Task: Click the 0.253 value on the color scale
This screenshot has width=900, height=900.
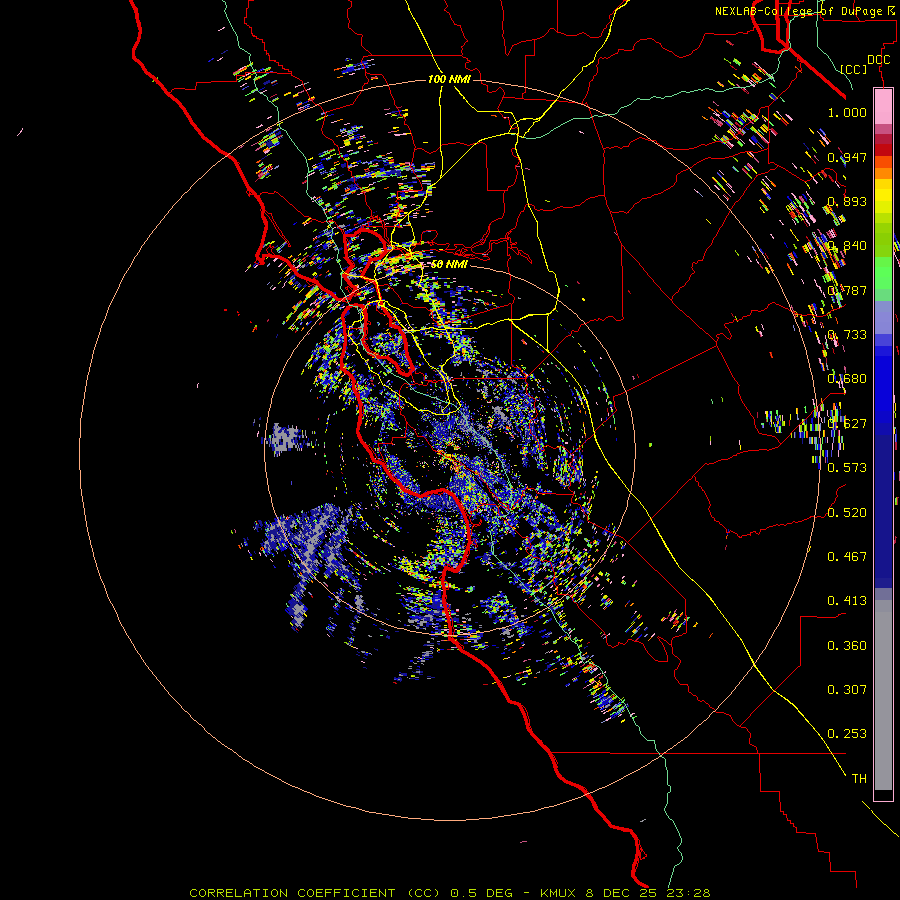Action: (x=847, y=734)
